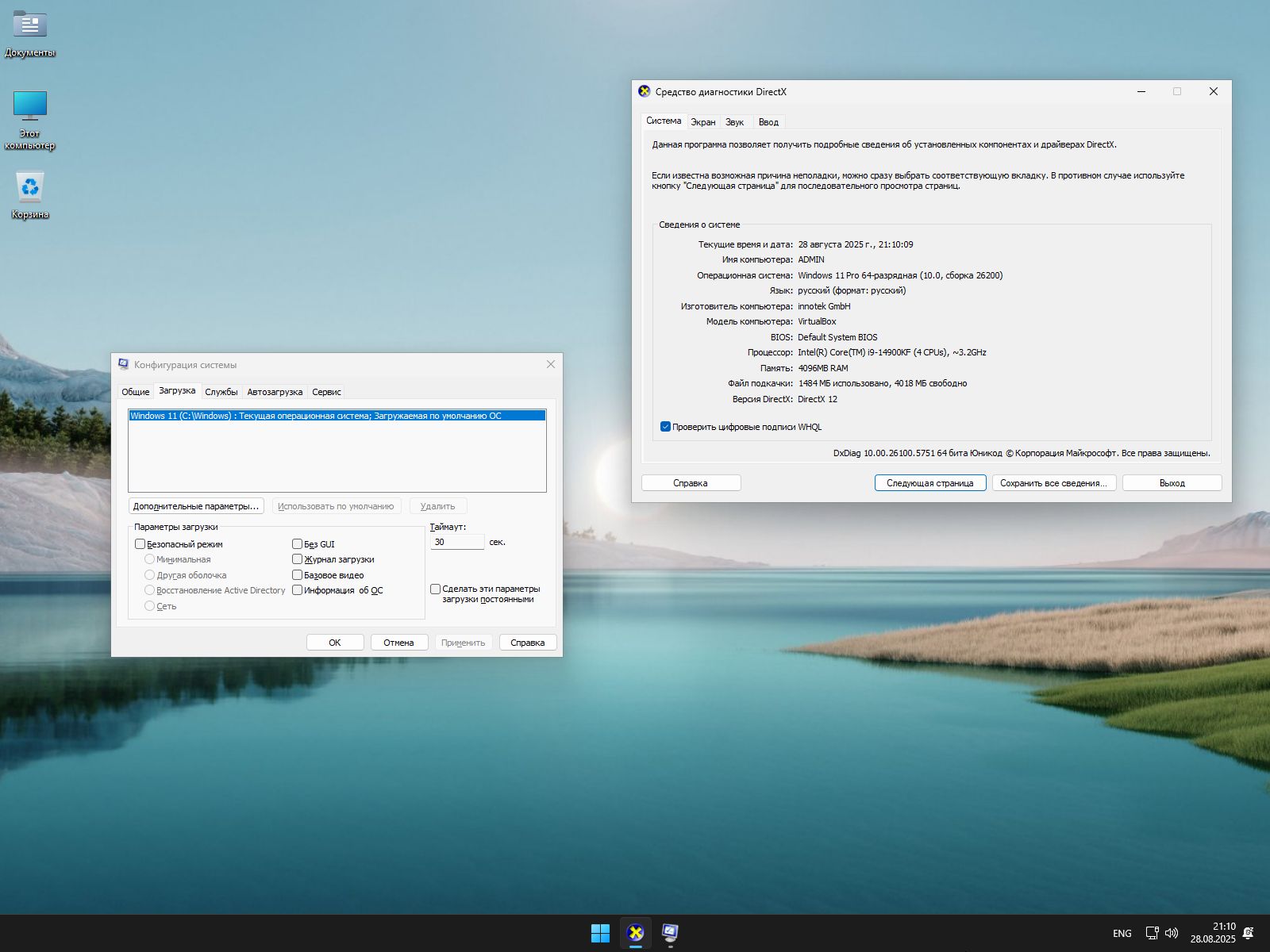Click Использовать по умолчанию button
Screen dimensions: 1270x952
point(337,506)
